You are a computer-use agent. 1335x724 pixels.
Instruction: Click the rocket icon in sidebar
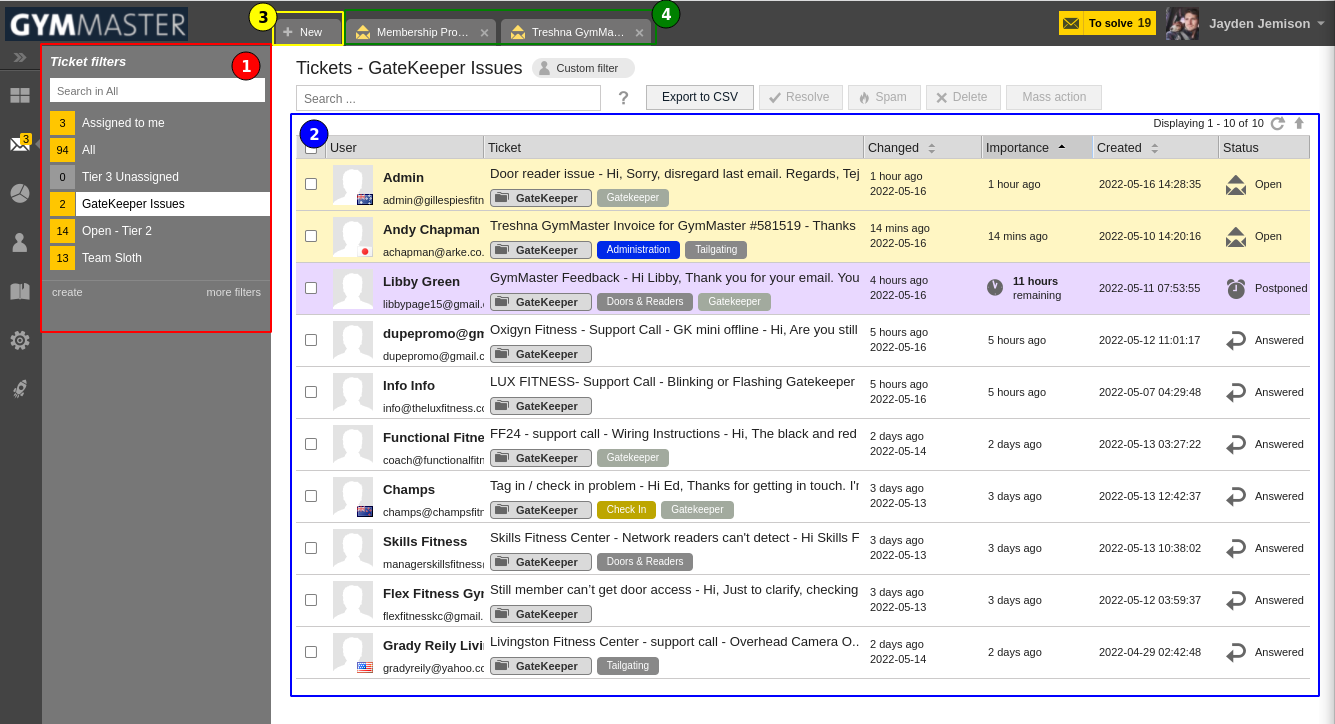click(x=20, y=389)
